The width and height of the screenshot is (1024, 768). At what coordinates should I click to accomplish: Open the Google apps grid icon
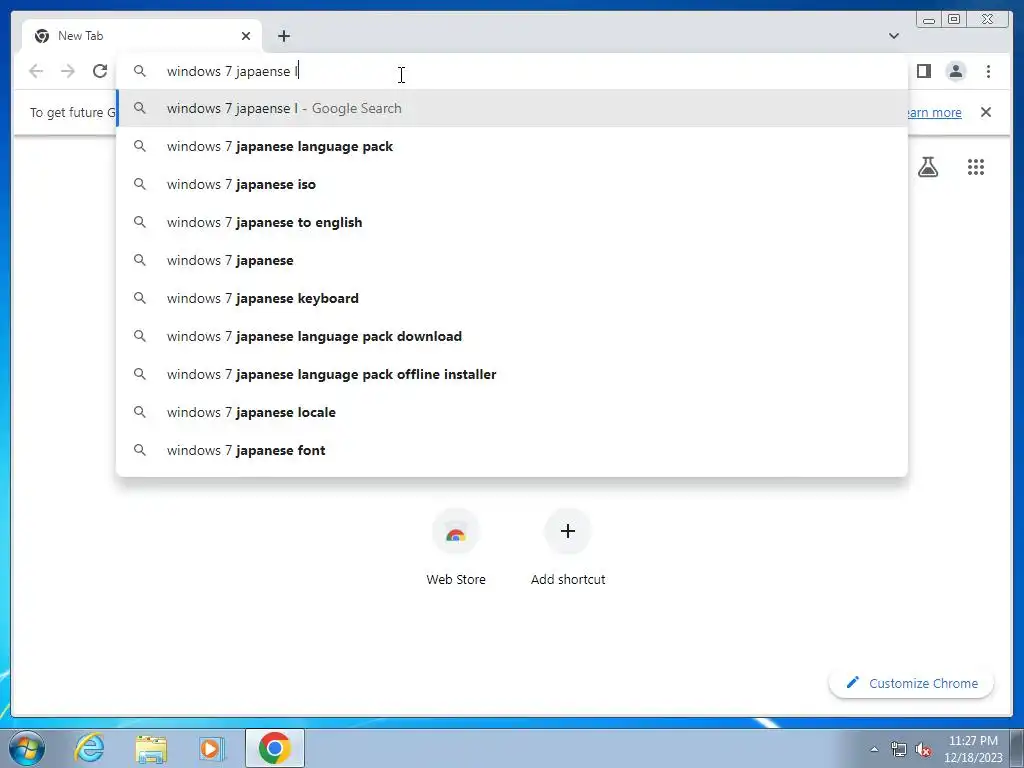point(976,167)
